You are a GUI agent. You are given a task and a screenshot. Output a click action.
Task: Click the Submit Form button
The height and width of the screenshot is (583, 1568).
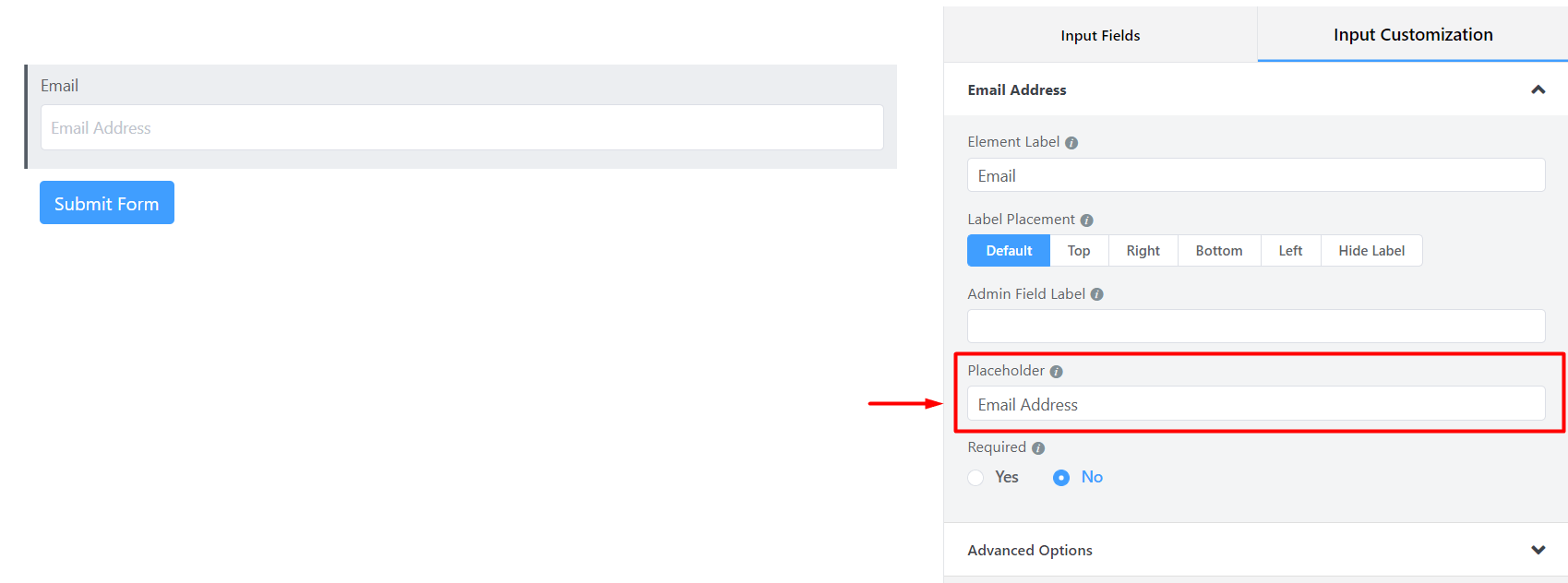pyautogui.click(x=107, y=203)
